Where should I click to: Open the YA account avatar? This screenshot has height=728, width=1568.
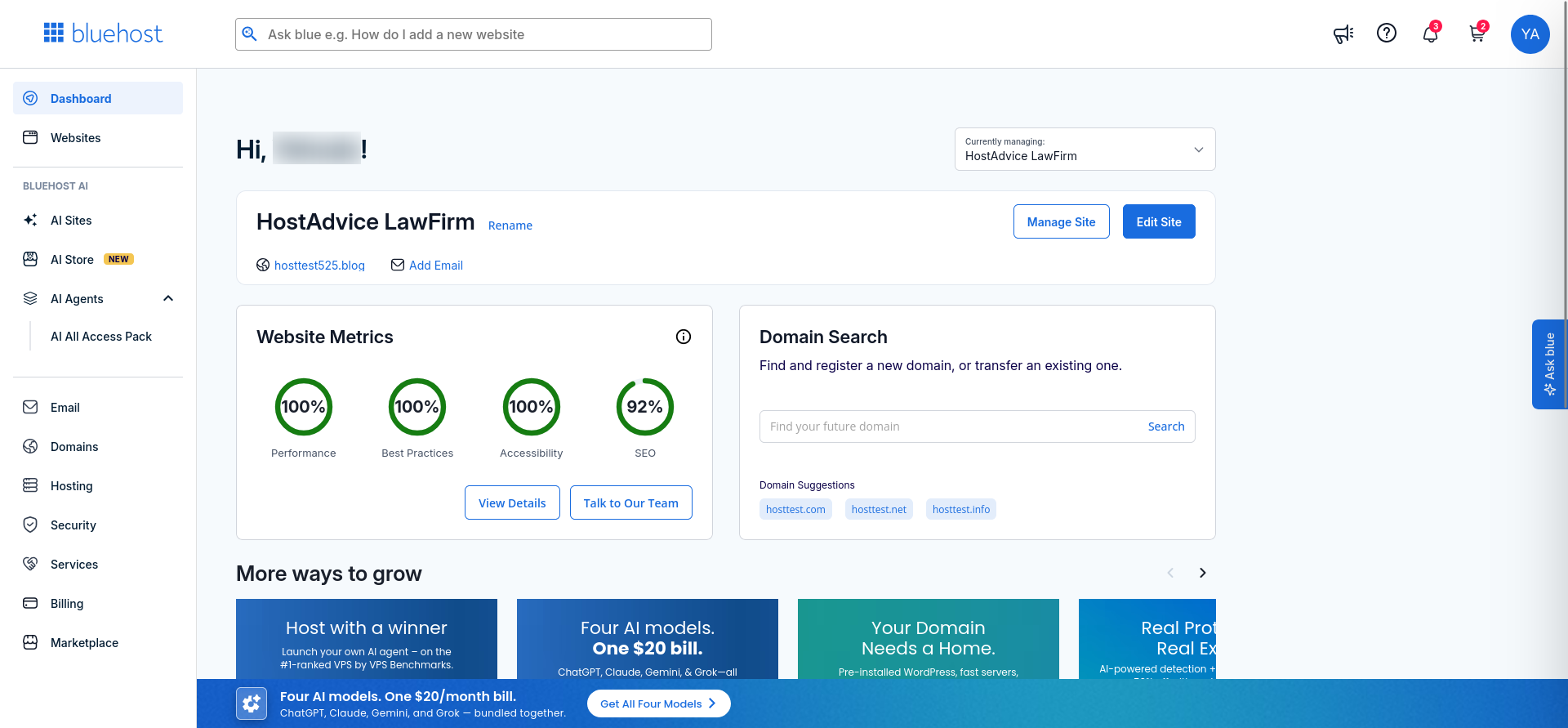click(x=1530, y=34)
